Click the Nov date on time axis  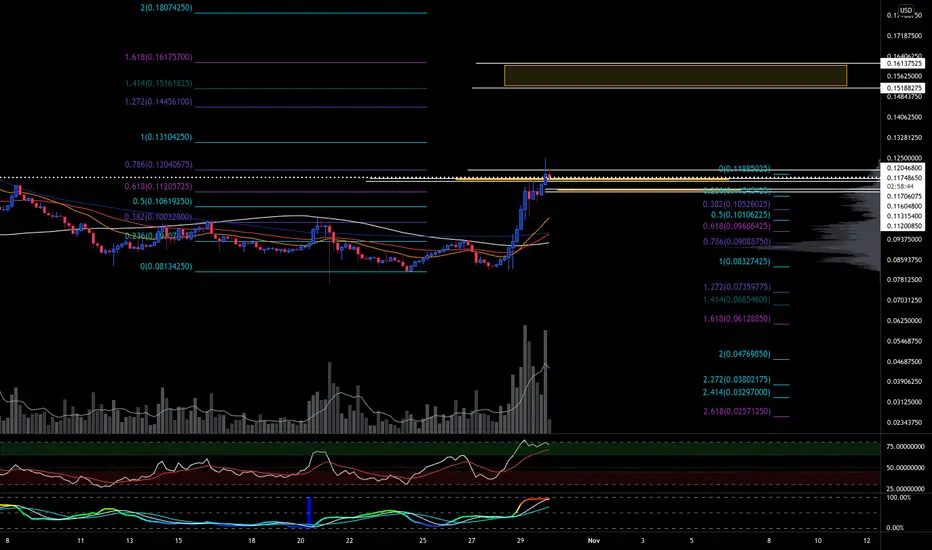593,540
